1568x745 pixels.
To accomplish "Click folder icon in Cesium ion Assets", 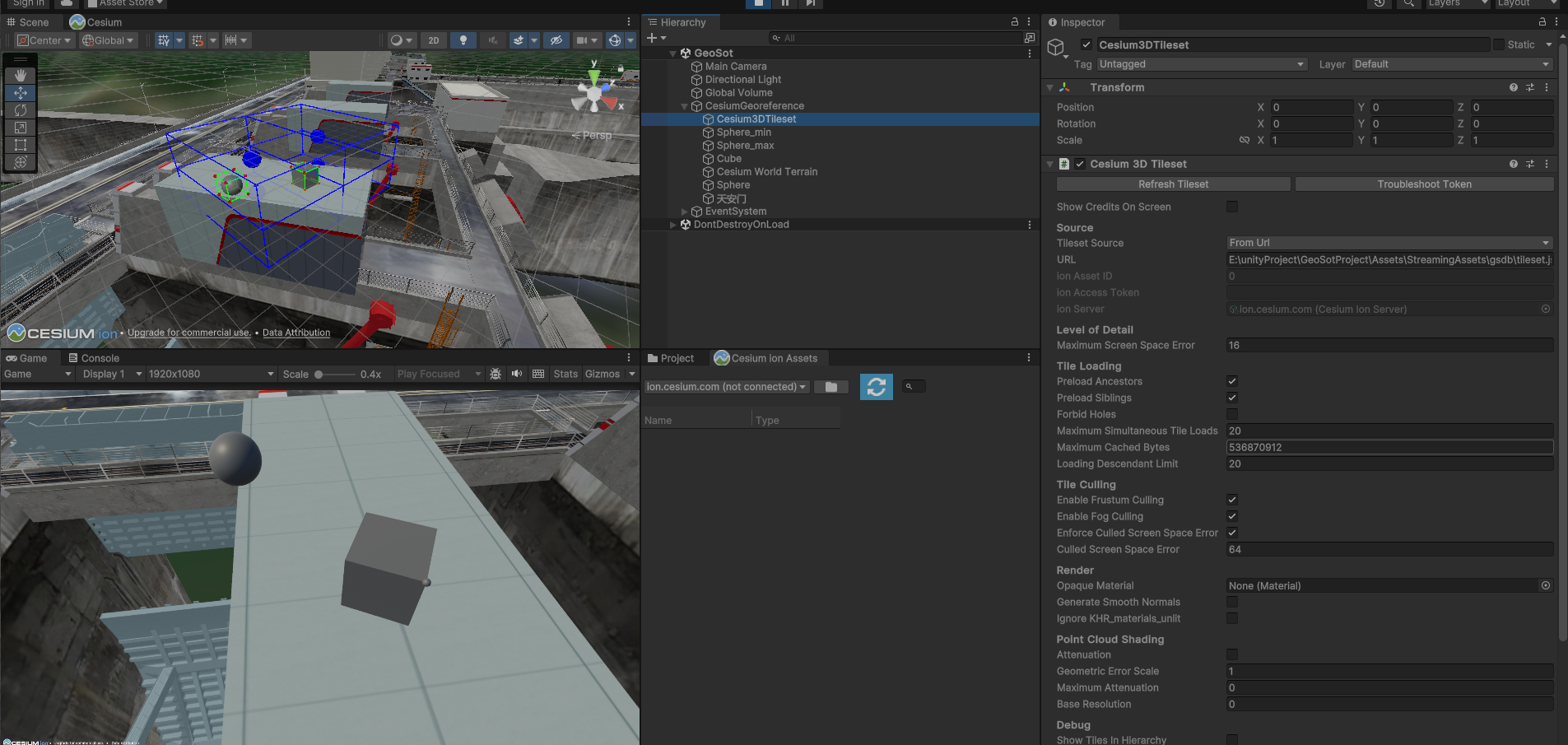I will pyautogui.click(x=831, y=387).
